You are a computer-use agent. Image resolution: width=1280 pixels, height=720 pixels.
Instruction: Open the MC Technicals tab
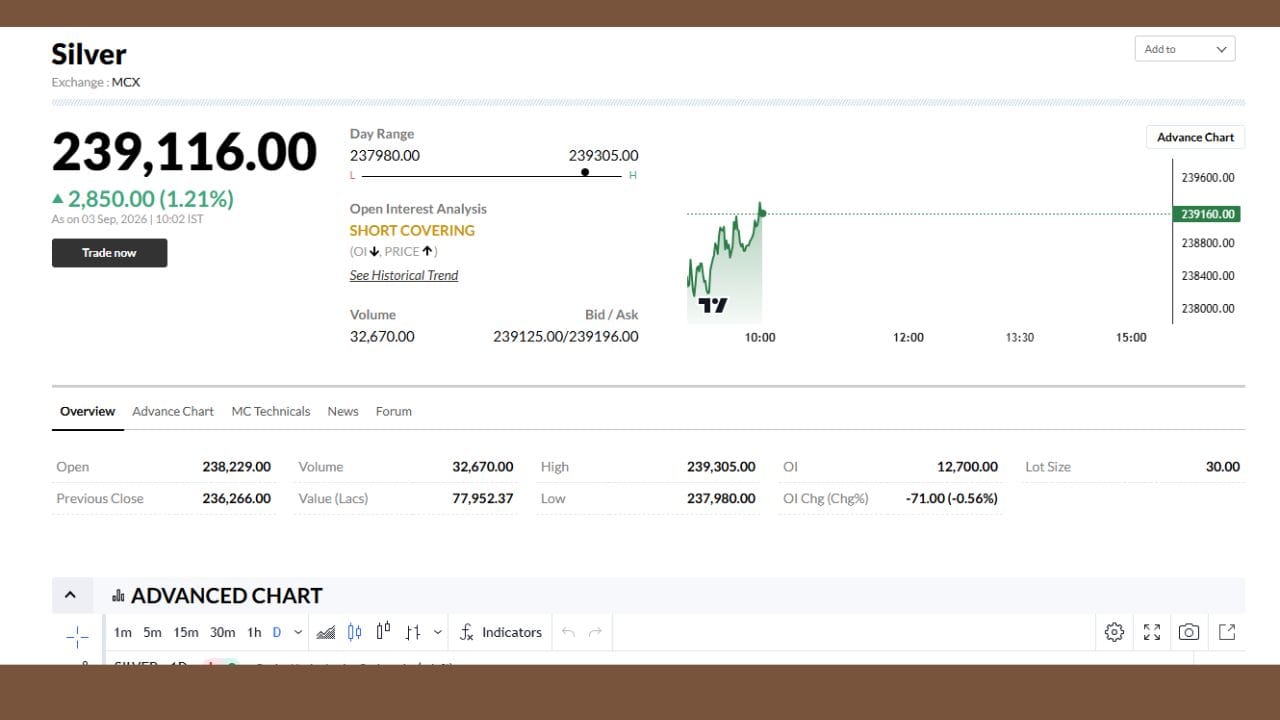(271, 411)
